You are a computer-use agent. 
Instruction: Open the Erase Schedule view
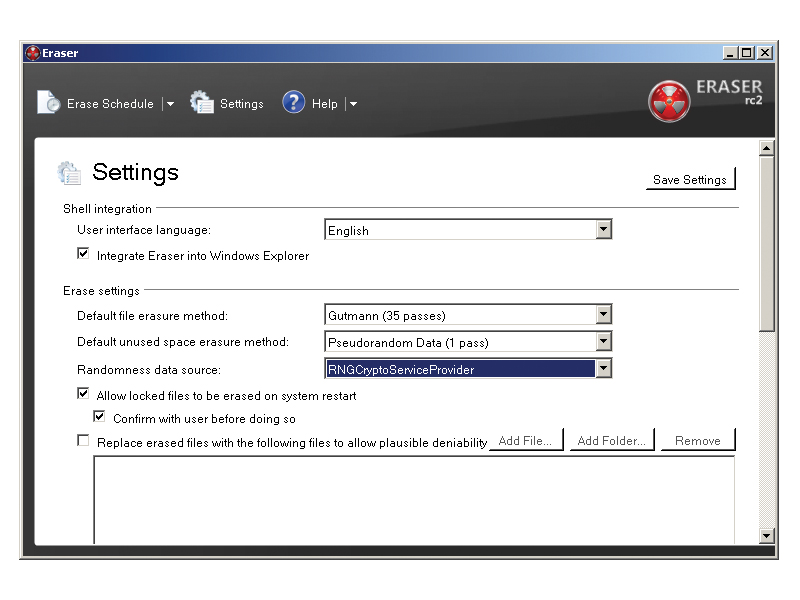coord(110,104)
